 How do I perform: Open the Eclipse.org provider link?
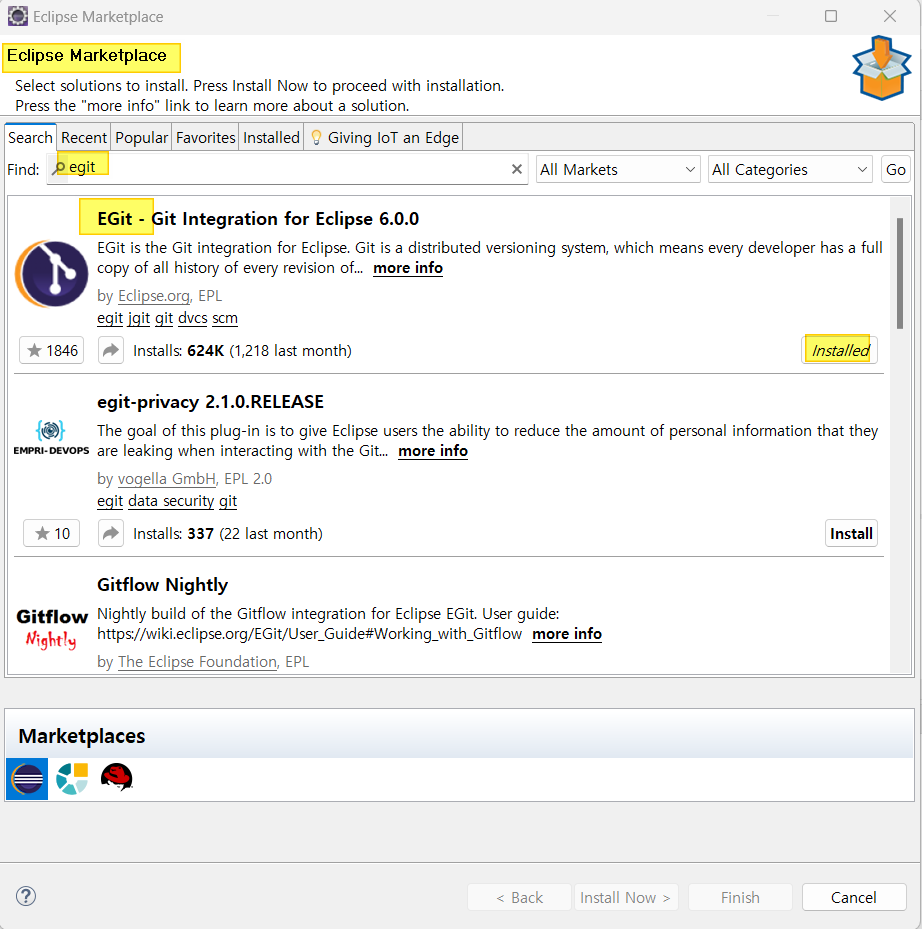click(153, 296)
